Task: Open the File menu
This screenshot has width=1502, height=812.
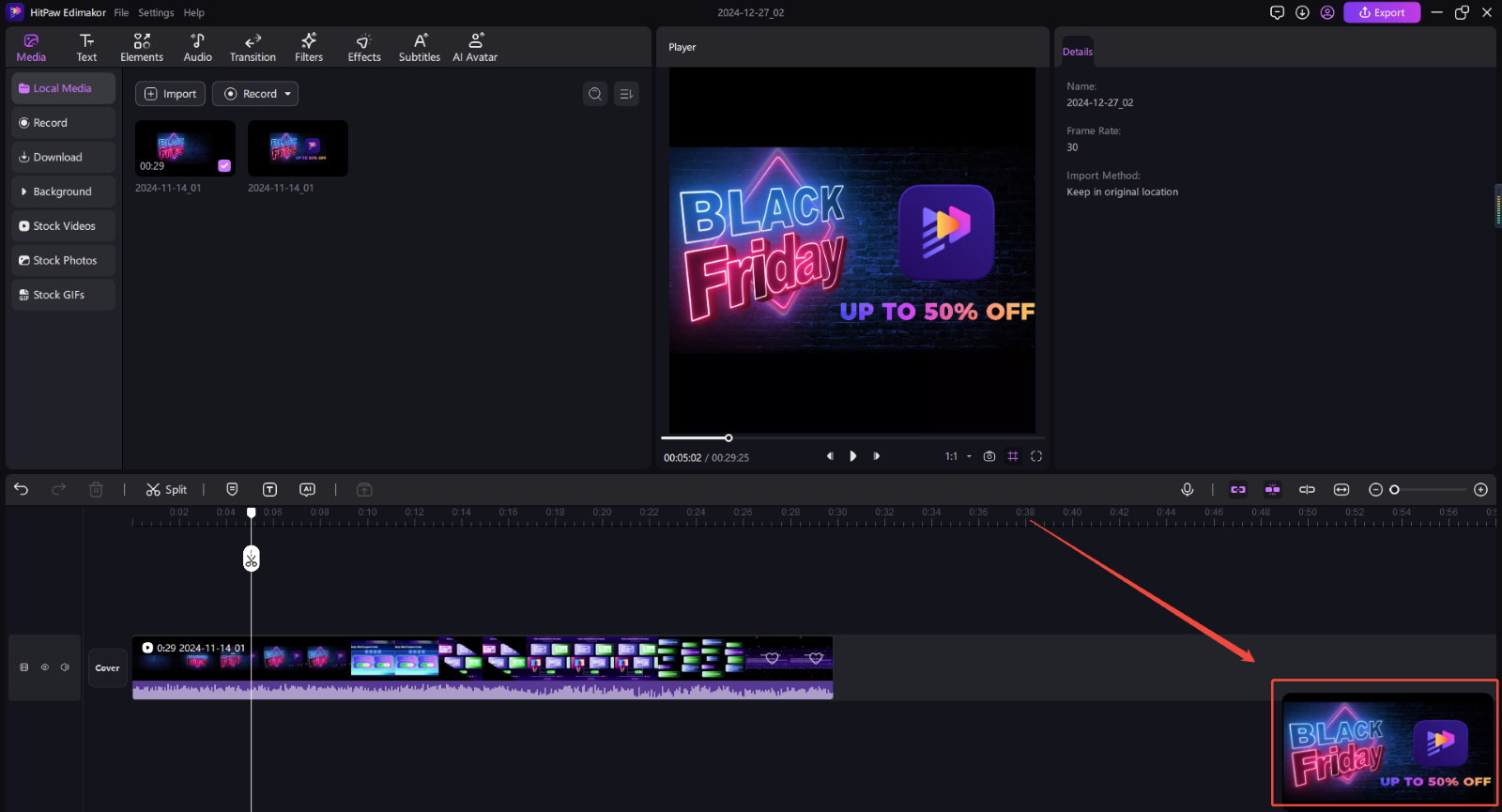Action: [x=121, y=13]
